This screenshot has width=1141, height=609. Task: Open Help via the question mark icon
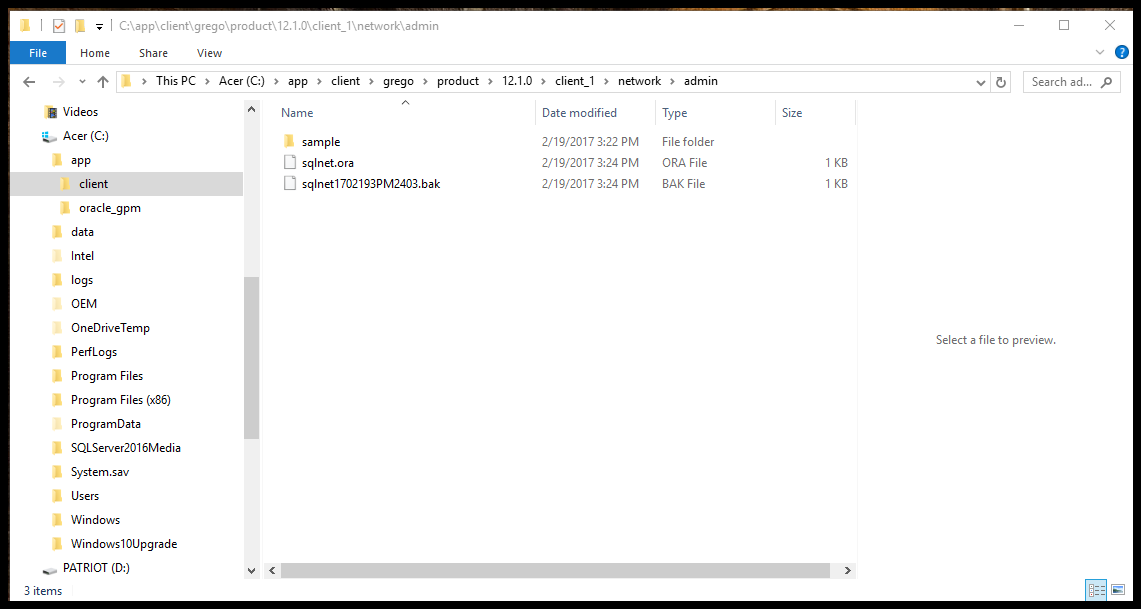coord(1122,52)
